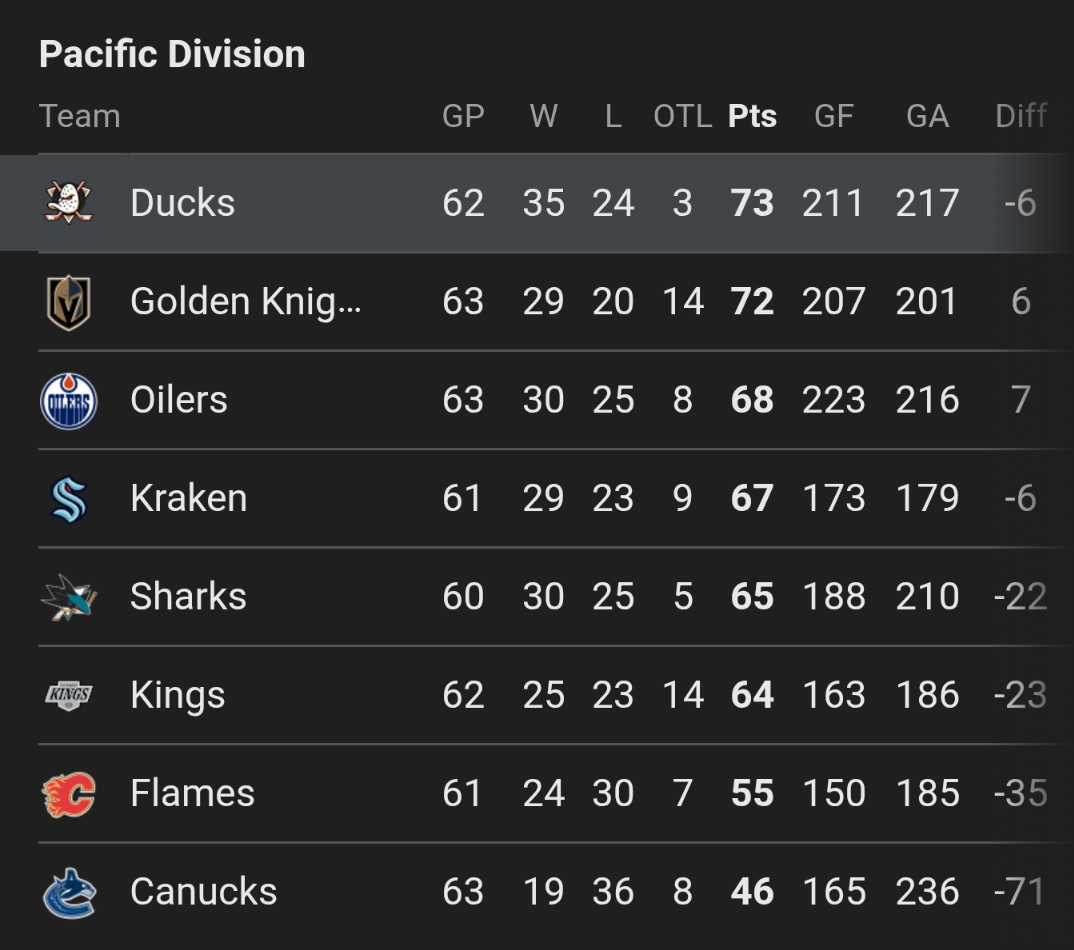Open the Oilers team name link
Screen dimensions: 1074x950
tap(179, 400)
